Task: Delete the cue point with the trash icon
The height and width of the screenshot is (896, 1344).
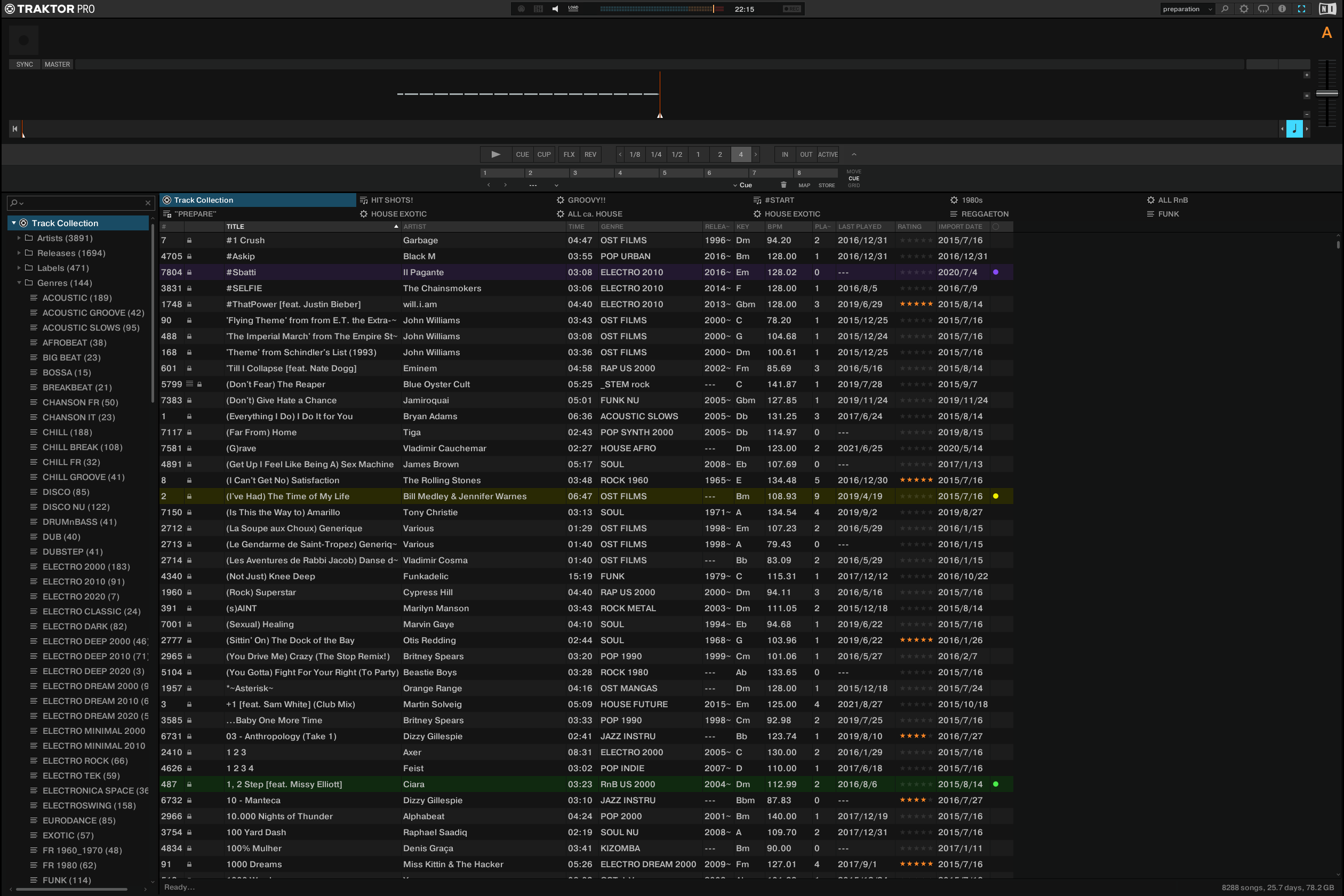Action: coord(783,185)
